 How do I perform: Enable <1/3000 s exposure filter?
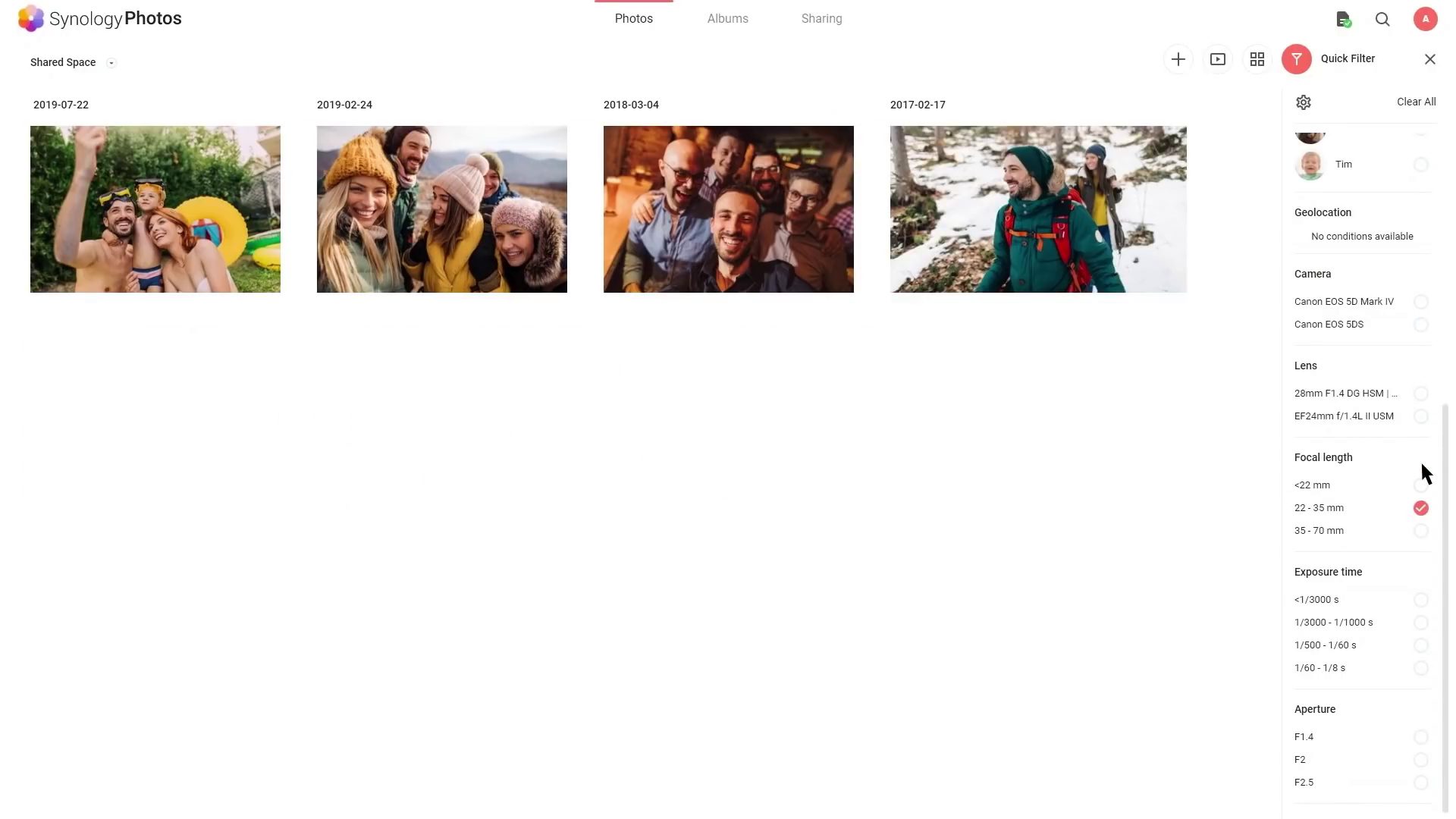(1421, 600)
